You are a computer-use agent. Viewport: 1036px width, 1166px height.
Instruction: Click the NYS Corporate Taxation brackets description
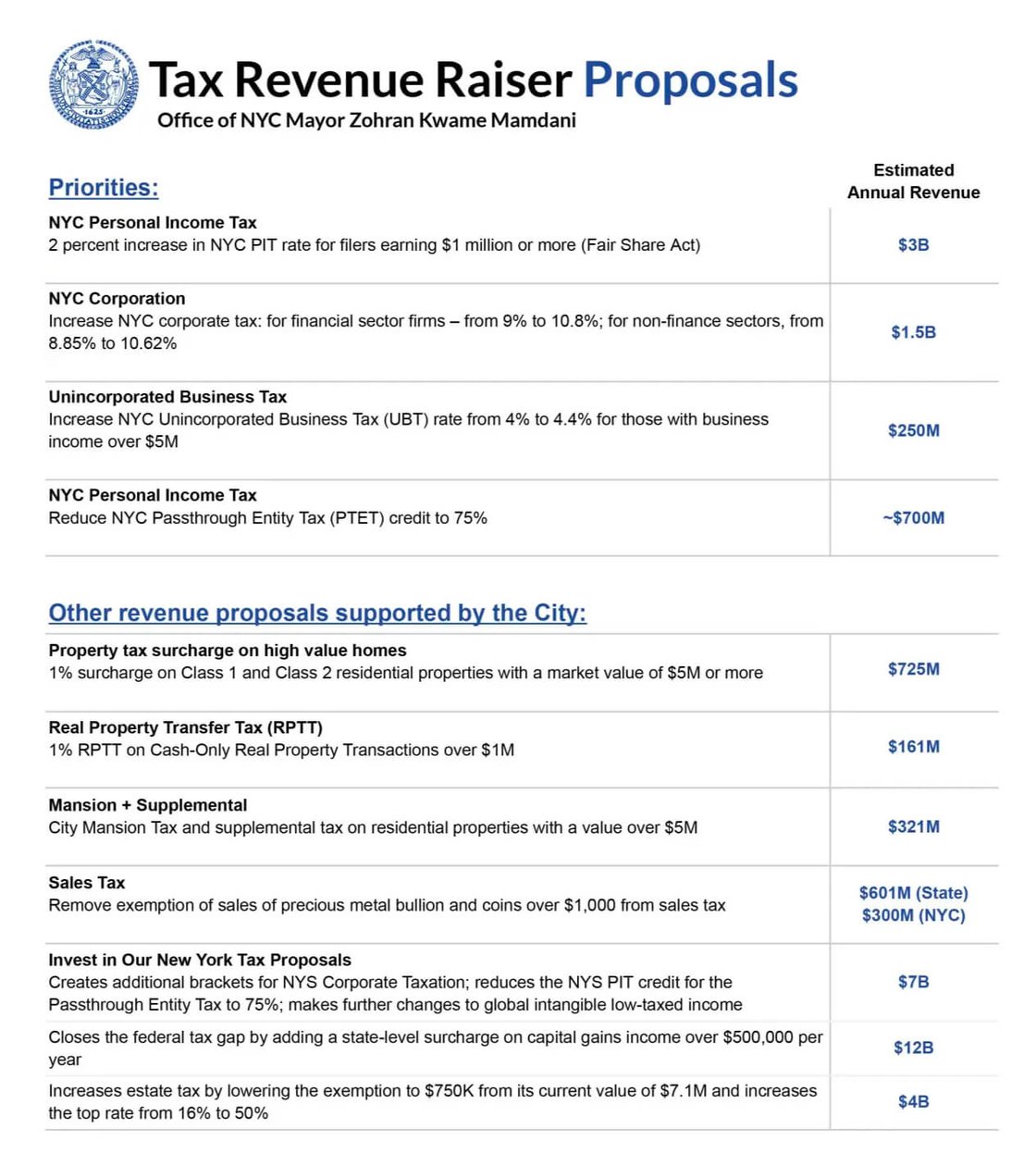pos(395,994)
